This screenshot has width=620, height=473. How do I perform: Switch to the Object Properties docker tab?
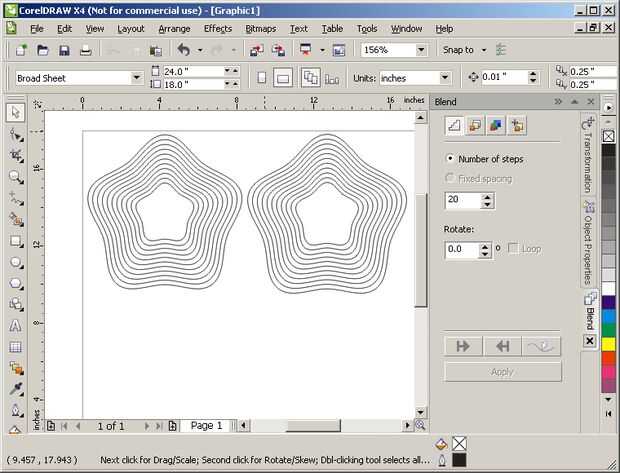[x=588, y=243]
